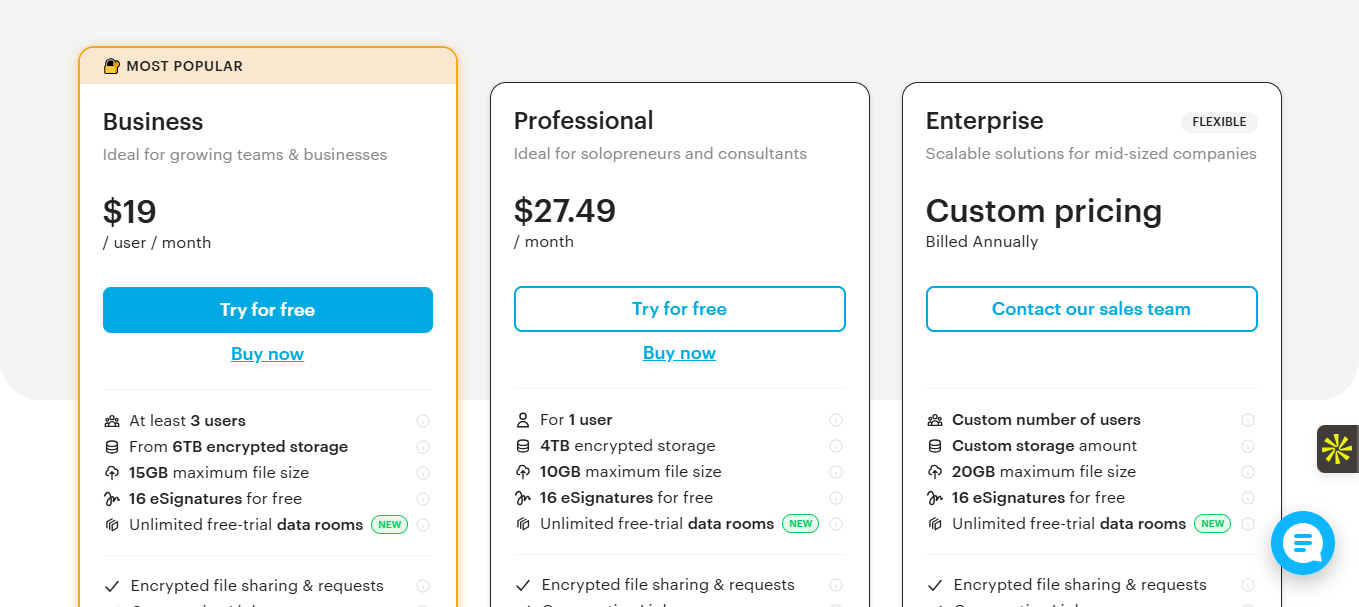The width and height of the screenshot is (1359, 607).
Task: Open the live chat bubble icon
Action: 1302,543
